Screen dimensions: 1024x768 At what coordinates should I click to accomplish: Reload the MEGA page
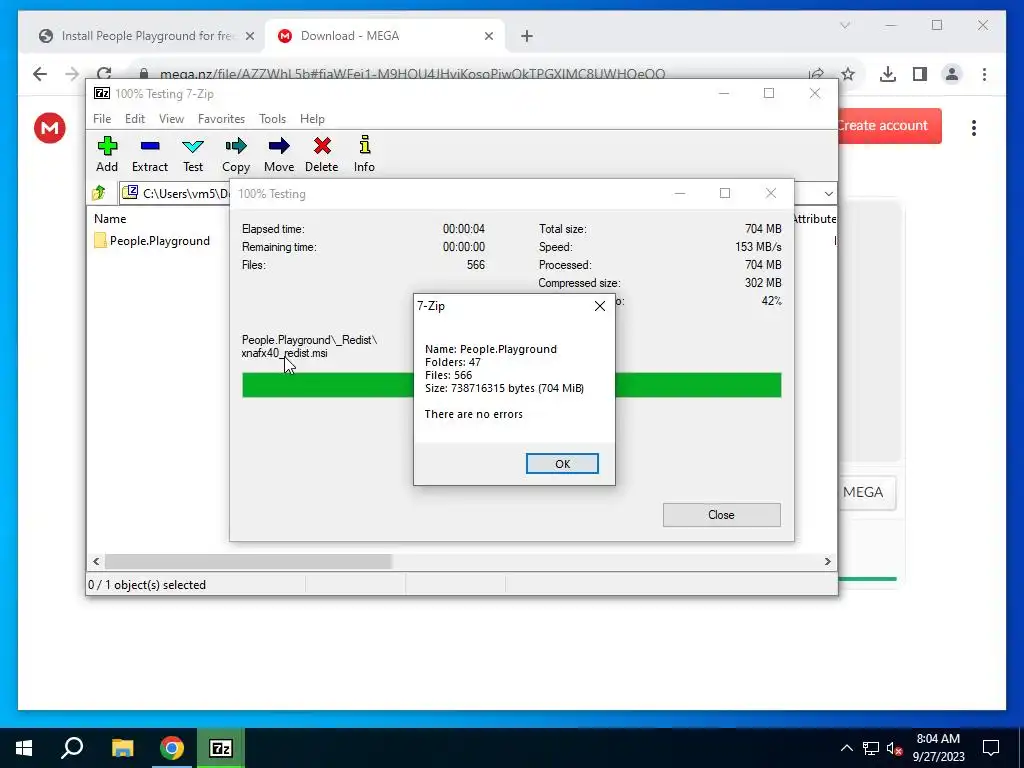[x=104, y=74]
